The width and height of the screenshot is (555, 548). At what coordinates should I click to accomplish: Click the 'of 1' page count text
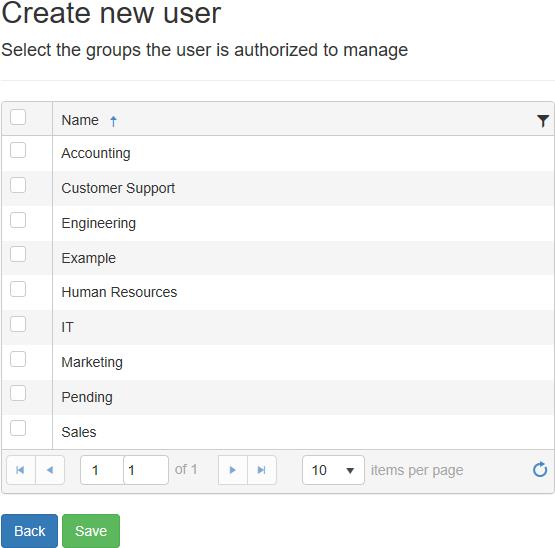pos(186,470)
